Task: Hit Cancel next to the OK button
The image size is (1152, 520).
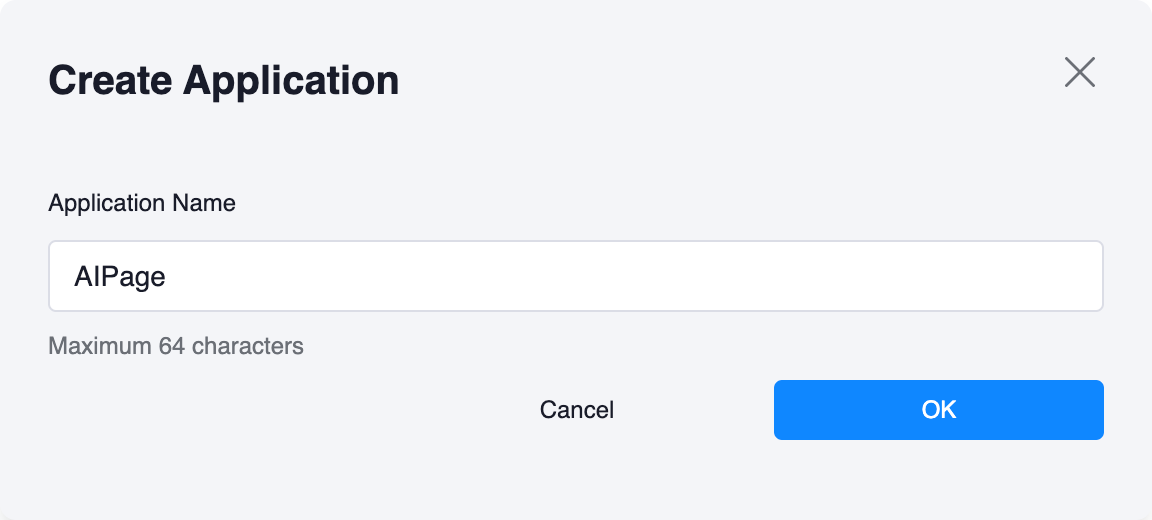Action: [577, 410]
